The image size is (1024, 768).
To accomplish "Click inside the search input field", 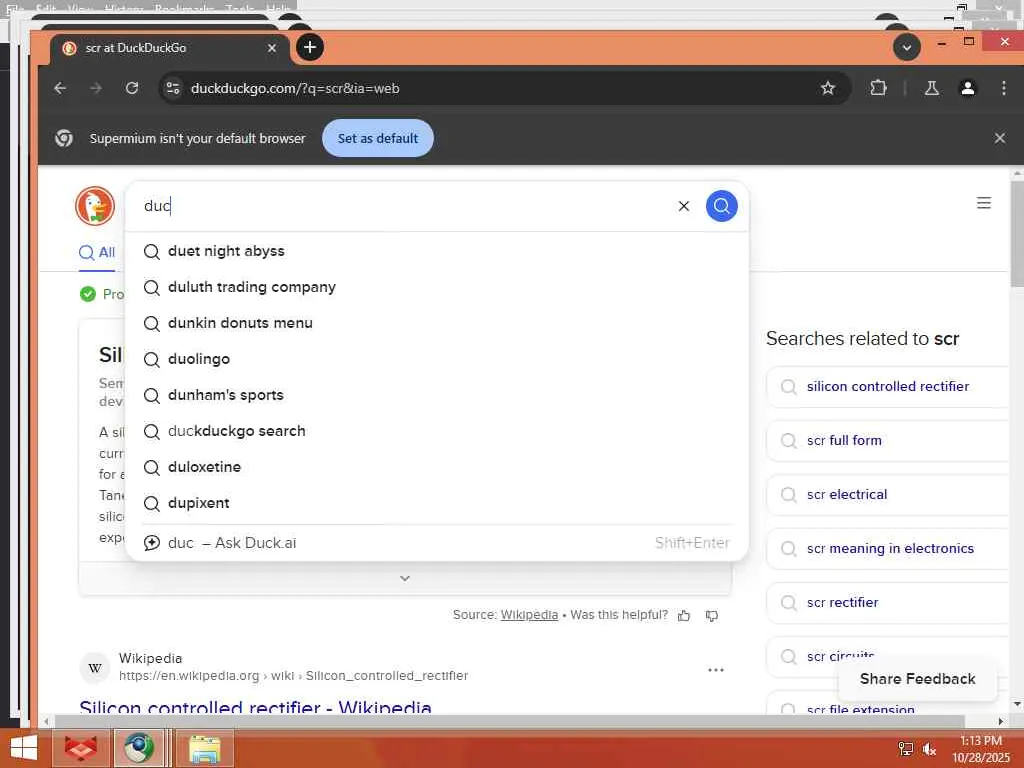I will 405,206.
